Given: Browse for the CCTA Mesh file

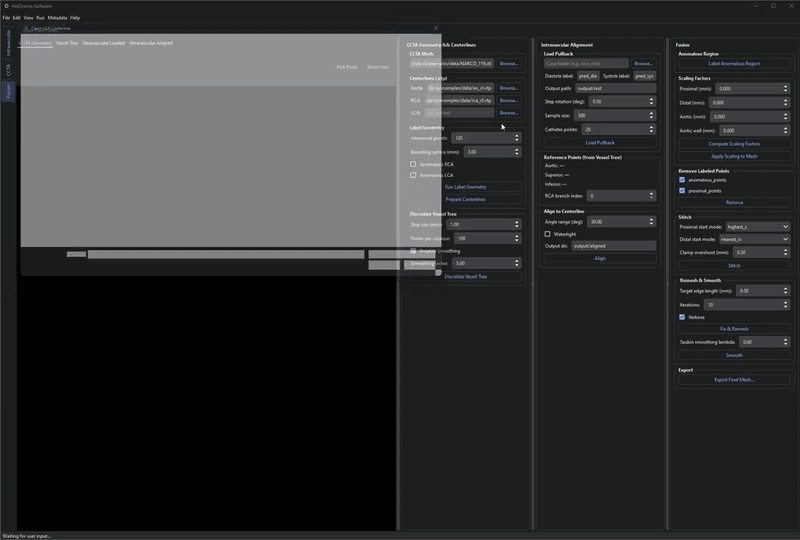Looking at the screenshot, I should coord(509,63).
